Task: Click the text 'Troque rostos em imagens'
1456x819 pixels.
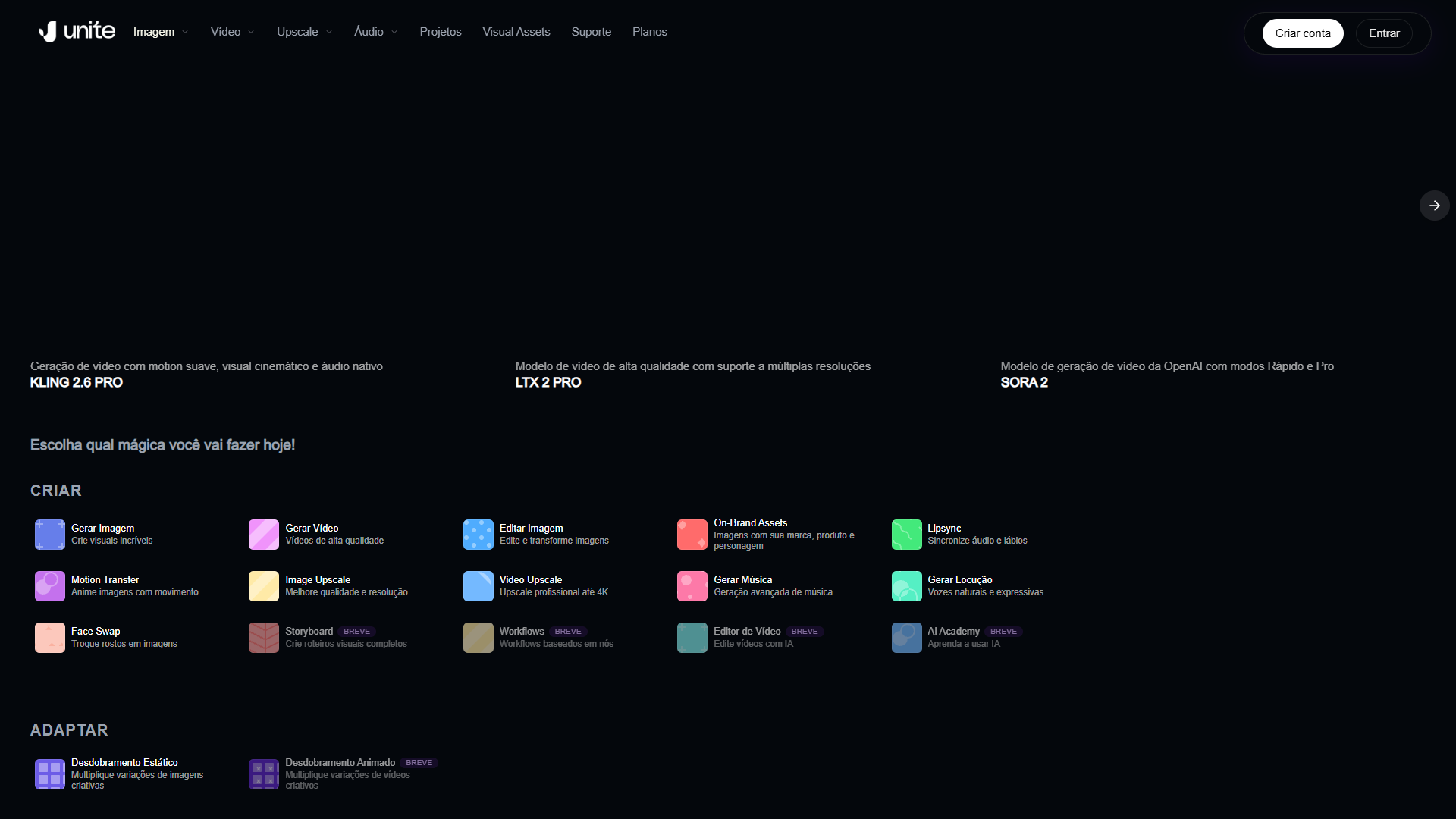Action: [x=124, y=644]
